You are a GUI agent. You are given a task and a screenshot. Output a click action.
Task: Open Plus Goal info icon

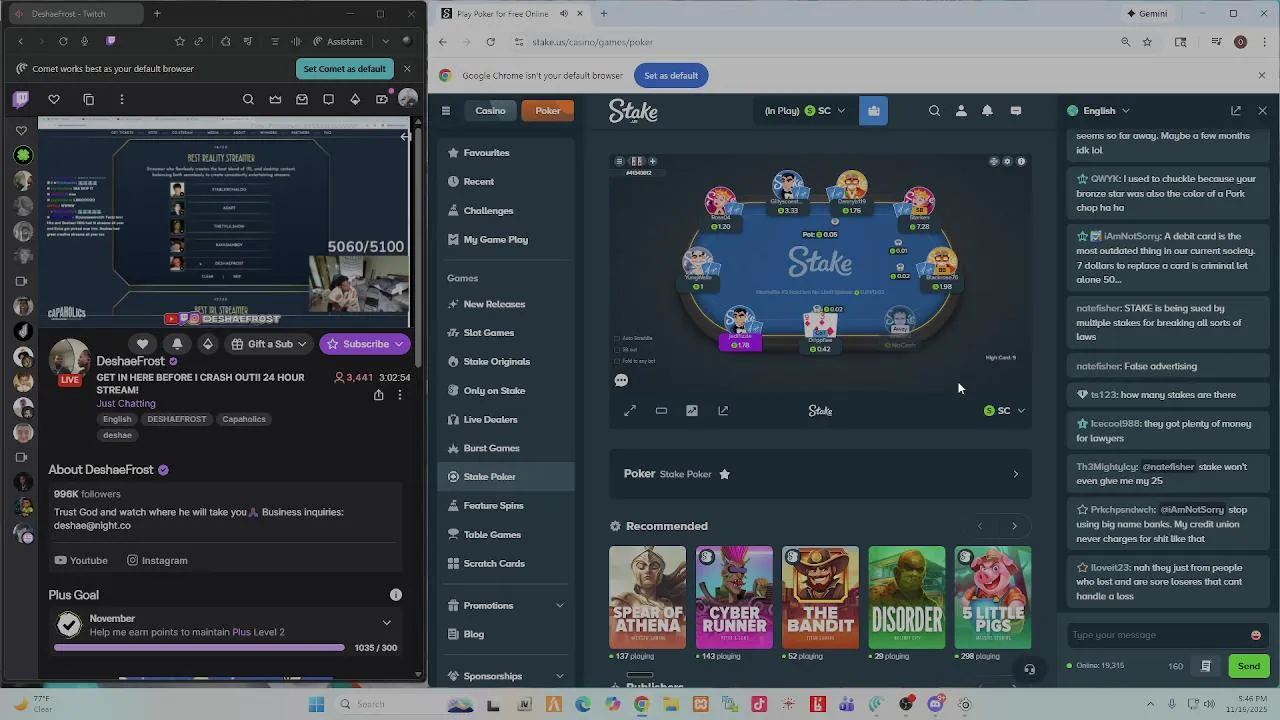coord(396,595)
